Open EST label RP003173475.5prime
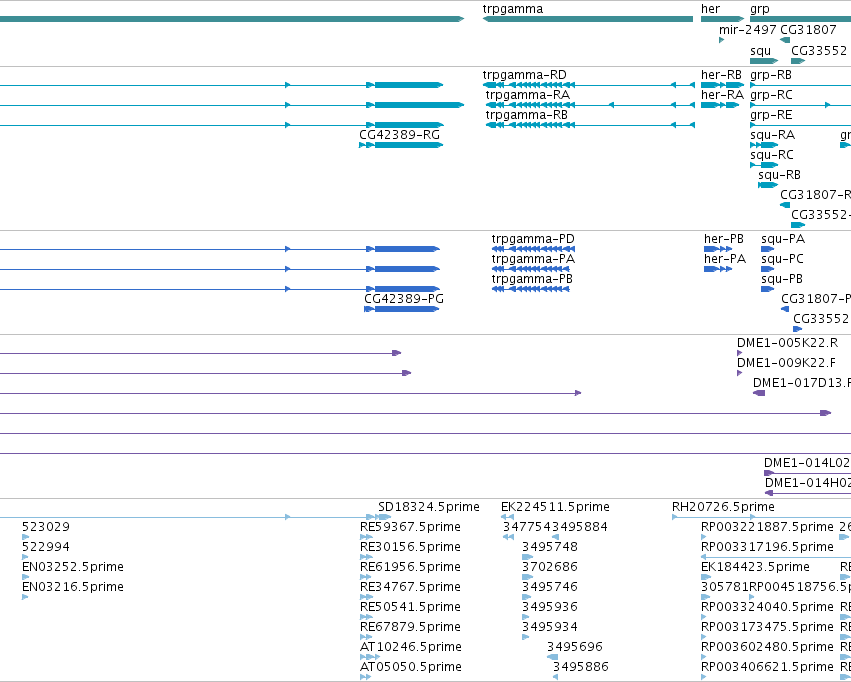Image resolution: width=851 pixels, height=682 pixels. click(x=767, y=627)
